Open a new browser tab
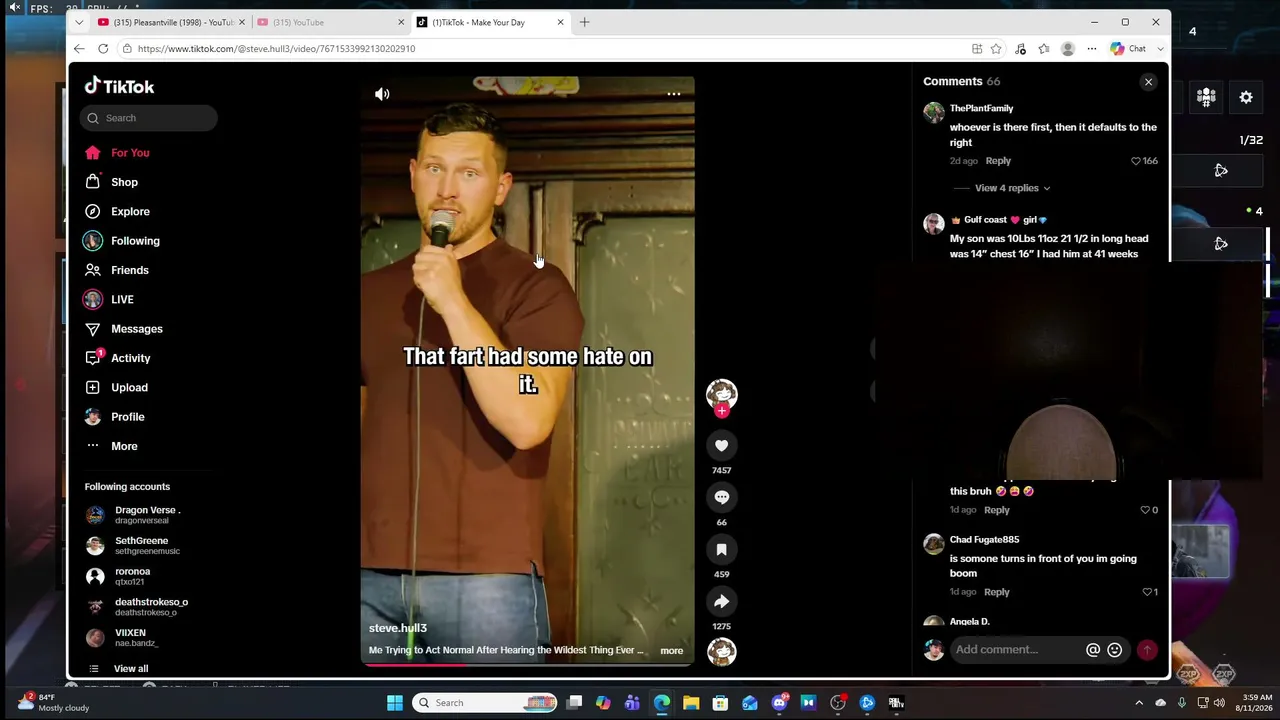Image resolution: width=1280 pixels, height=720 pixels. pos(585,22)
